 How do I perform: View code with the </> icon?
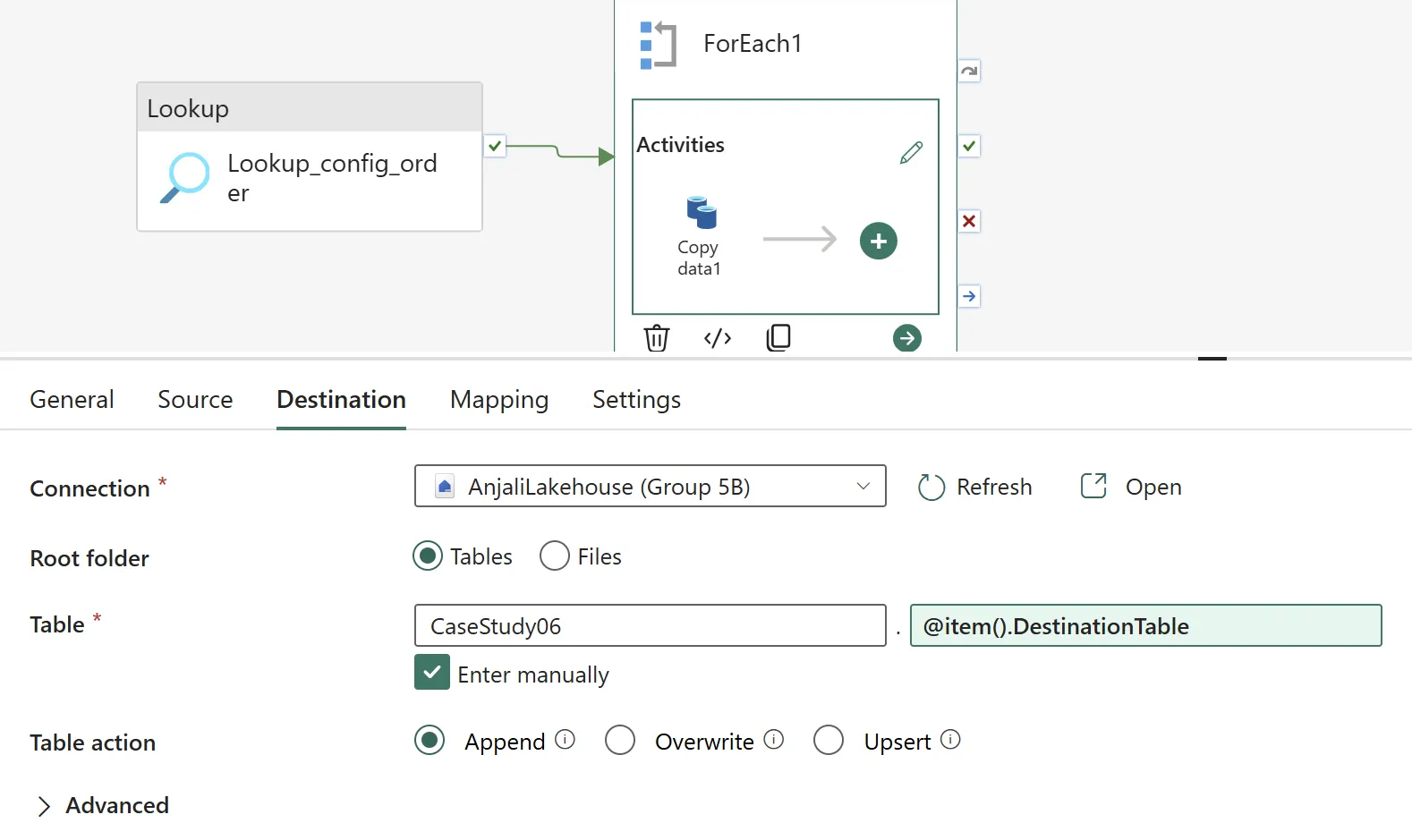(x=718, y=338)
